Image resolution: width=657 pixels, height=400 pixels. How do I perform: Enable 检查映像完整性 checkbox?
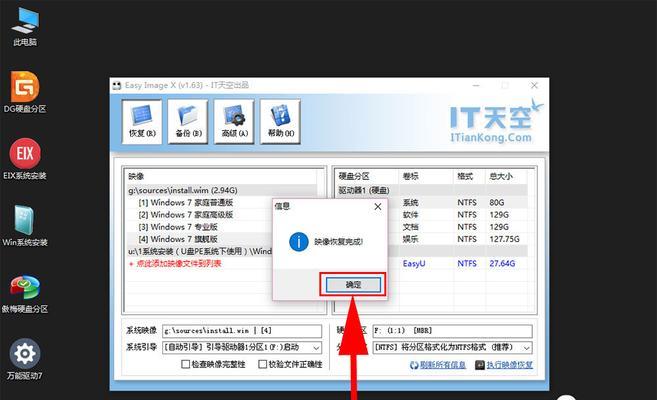click(186, 364)
